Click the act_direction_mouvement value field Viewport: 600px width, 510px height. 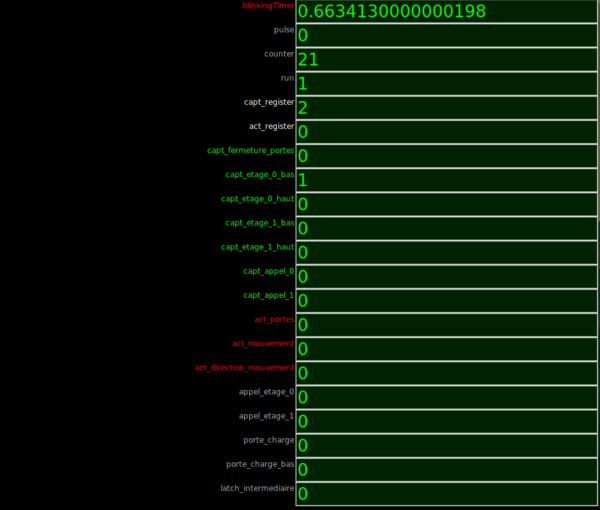tap(446, 373)
